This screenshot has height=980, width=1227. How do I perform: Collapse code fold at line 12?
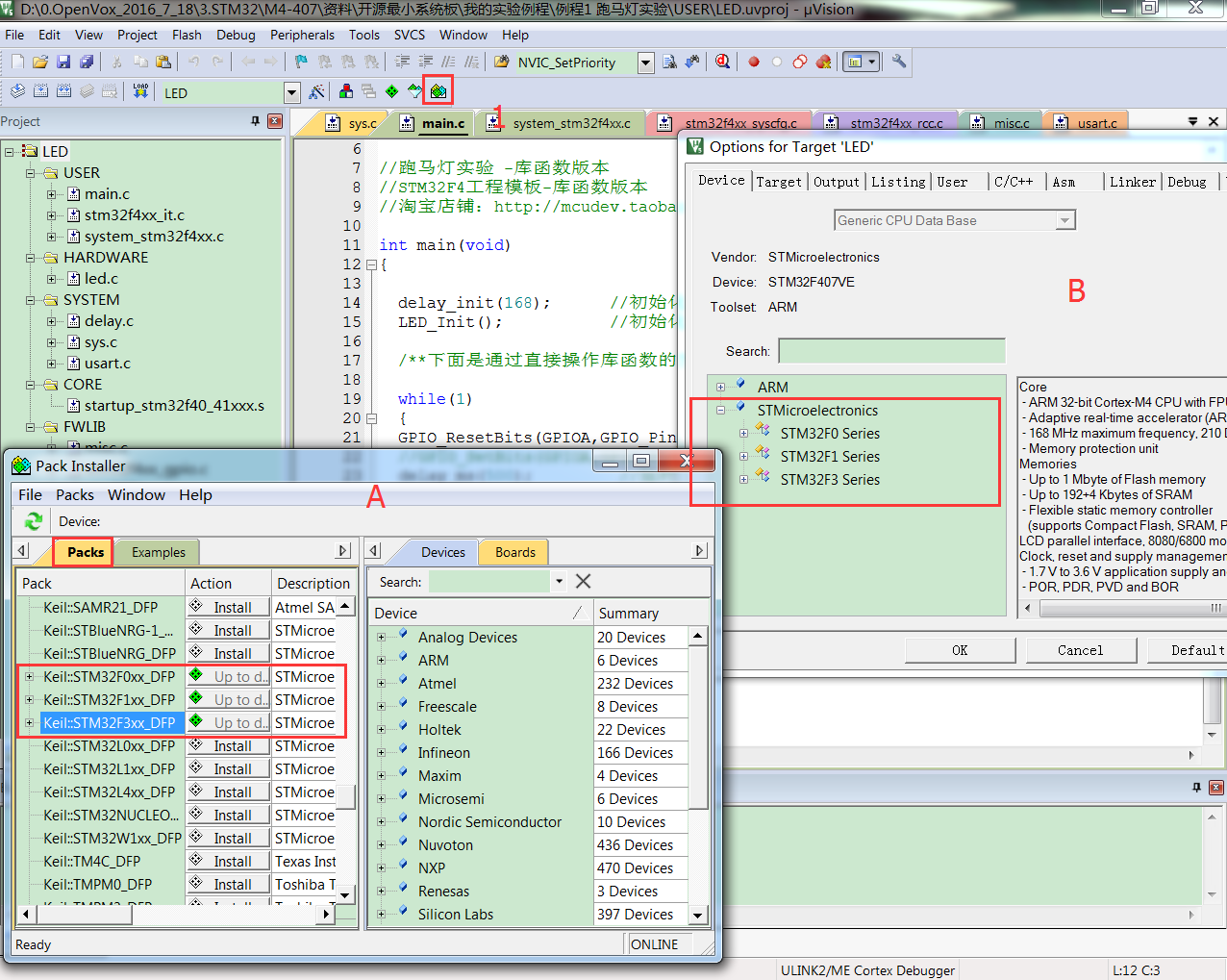pos(371,264)
